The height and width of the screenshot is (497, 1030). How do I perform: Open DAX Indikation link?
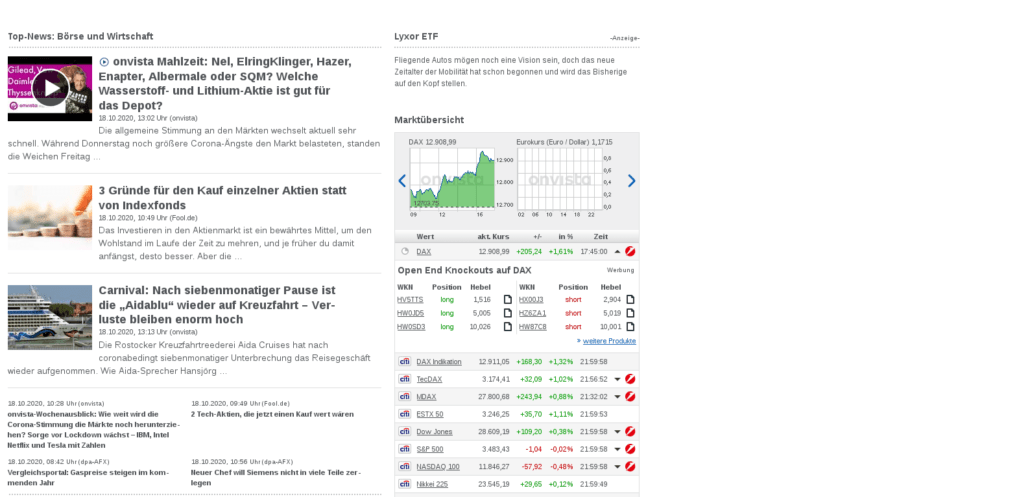(439, 362)
